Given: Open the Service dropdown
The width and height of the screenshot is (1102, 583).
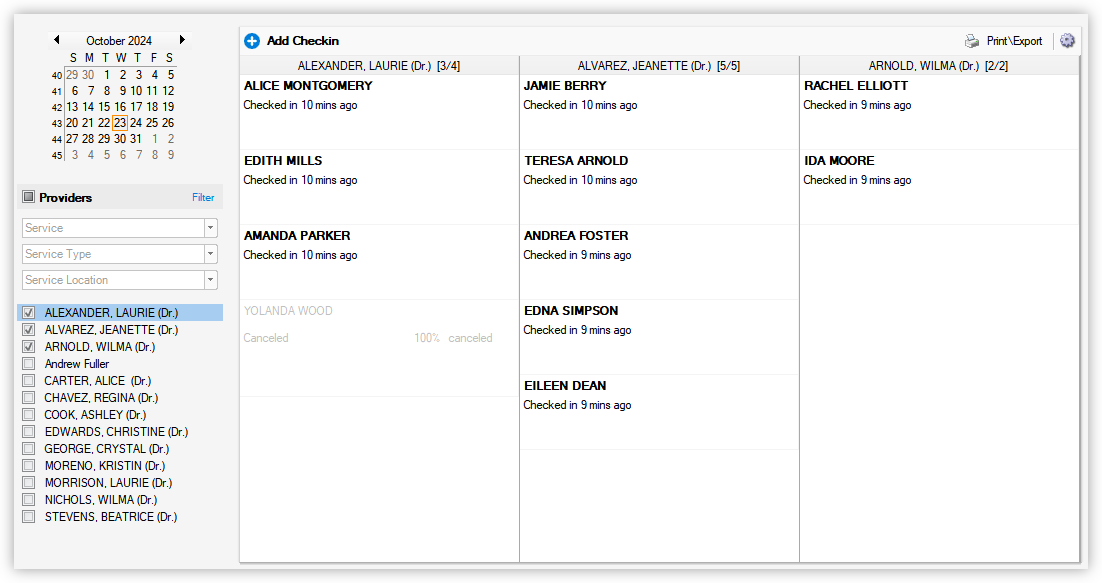Looking at the screenshot, I should click(211, 227).
